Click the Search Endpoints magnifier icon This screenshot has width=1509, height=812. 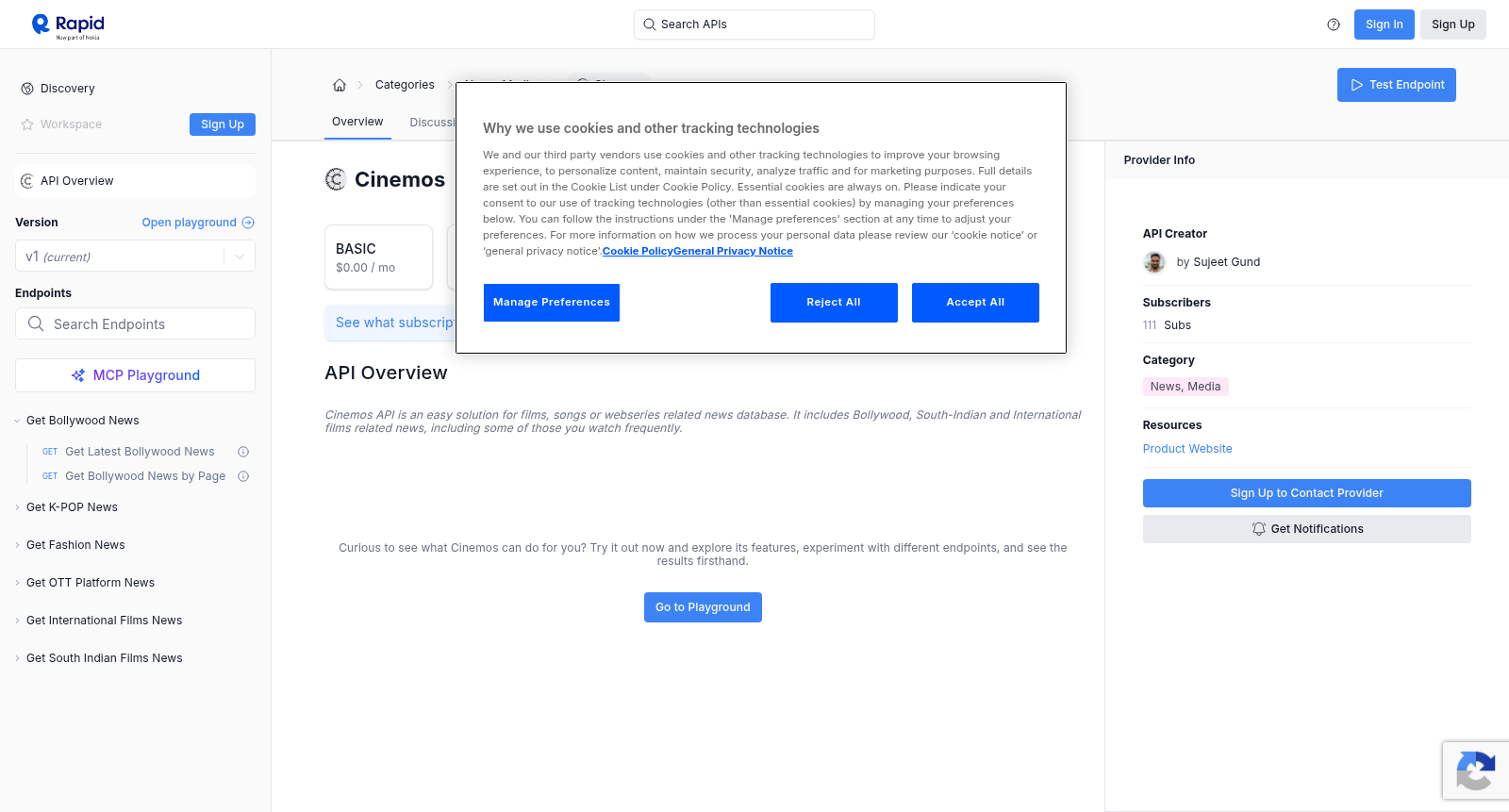pos(36,323)
